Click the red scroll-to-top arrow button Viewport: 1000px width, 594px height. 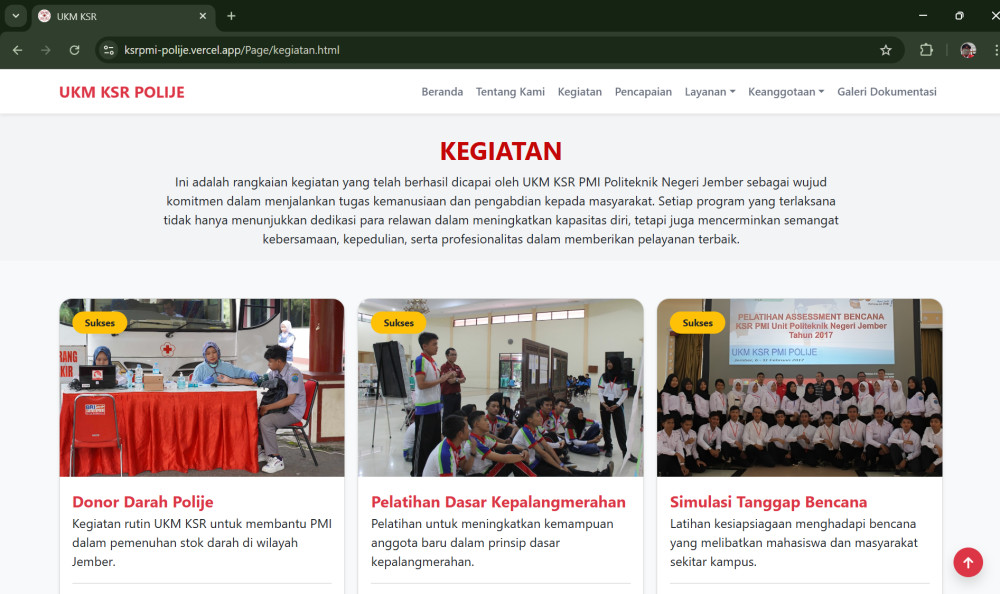(967, 562)
